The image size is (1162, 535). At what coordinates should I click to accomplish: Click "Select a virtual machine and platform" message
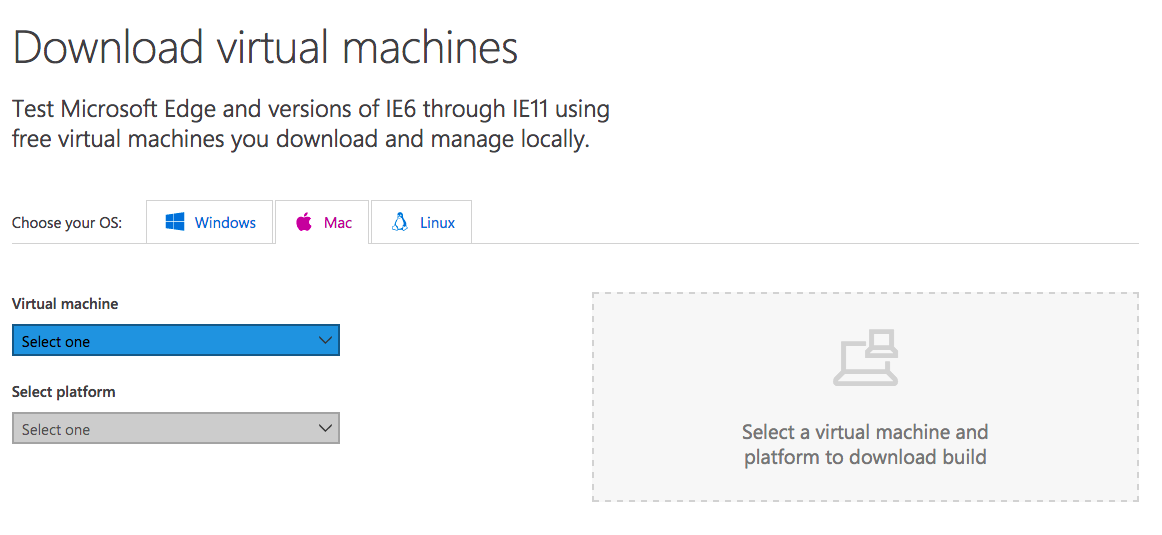tap(866, 444)
